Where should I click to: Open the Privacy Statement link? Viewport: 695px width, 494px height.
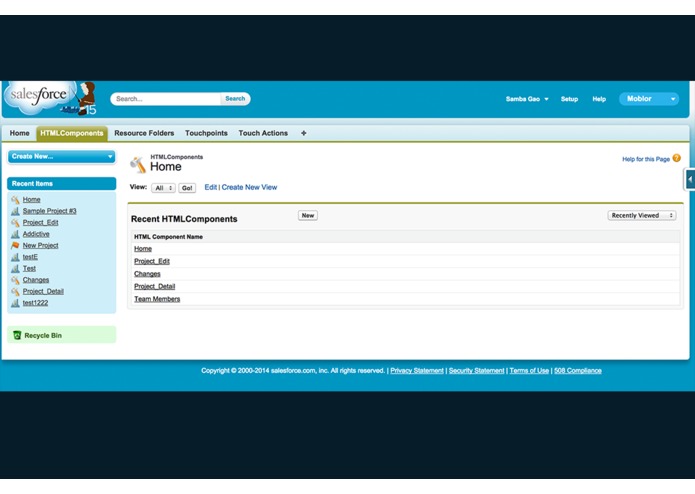click(x=417, y=370)
